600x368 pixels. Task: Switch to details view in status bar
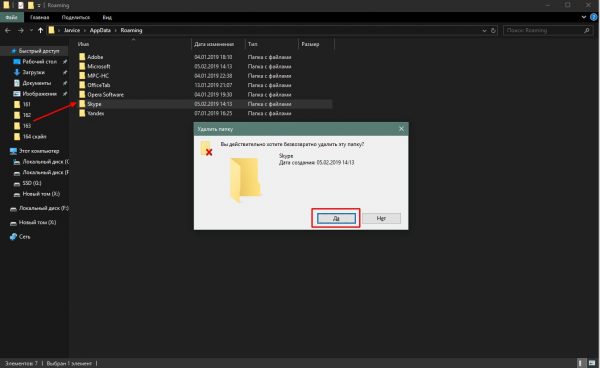581,363
